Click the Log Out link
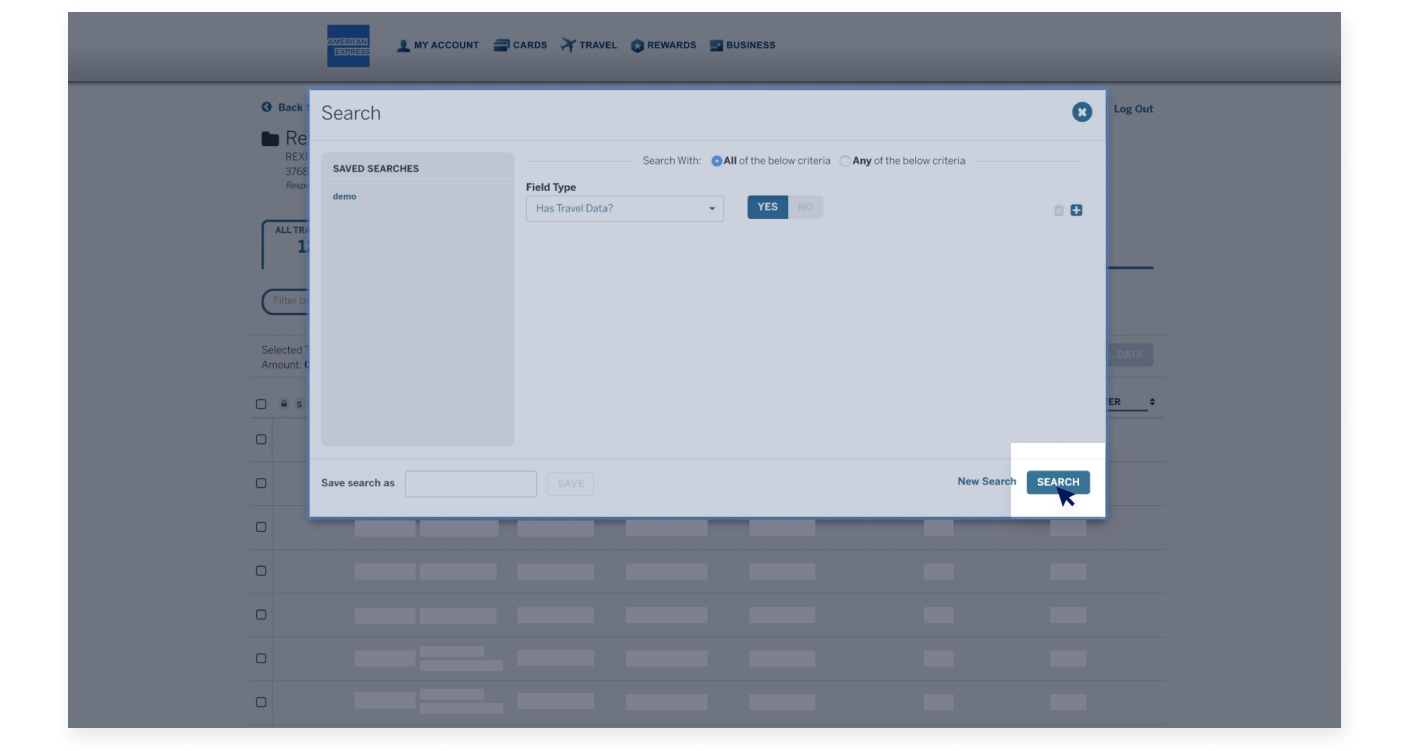The image size is (1413, 751). click(x=1133, y=108)
